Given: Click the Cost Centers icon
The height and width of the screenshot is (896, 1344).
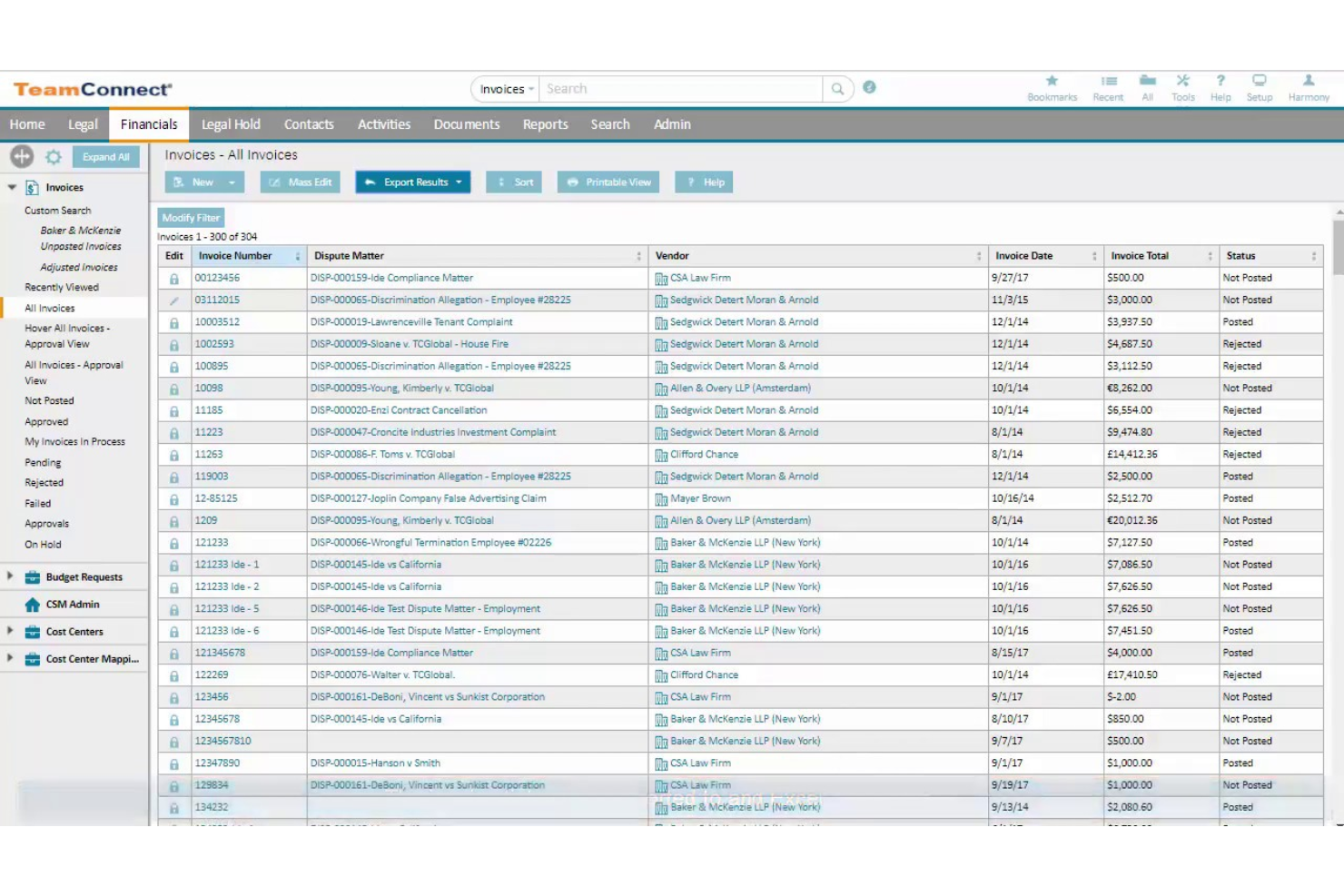Looking at the screenshot, I should tap(32, 632).
